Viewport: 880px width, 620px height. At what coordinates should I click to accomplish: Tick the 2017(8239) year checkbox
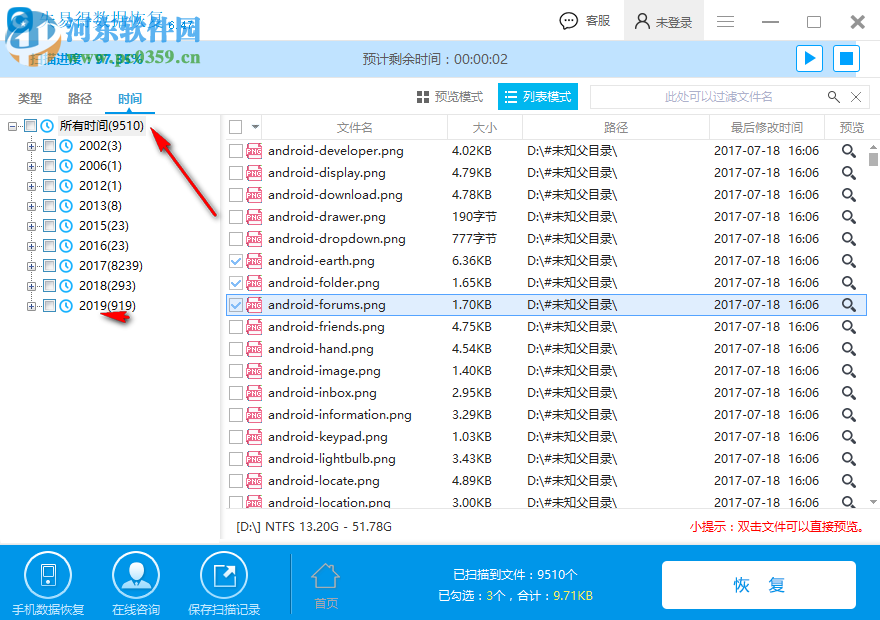49,266
